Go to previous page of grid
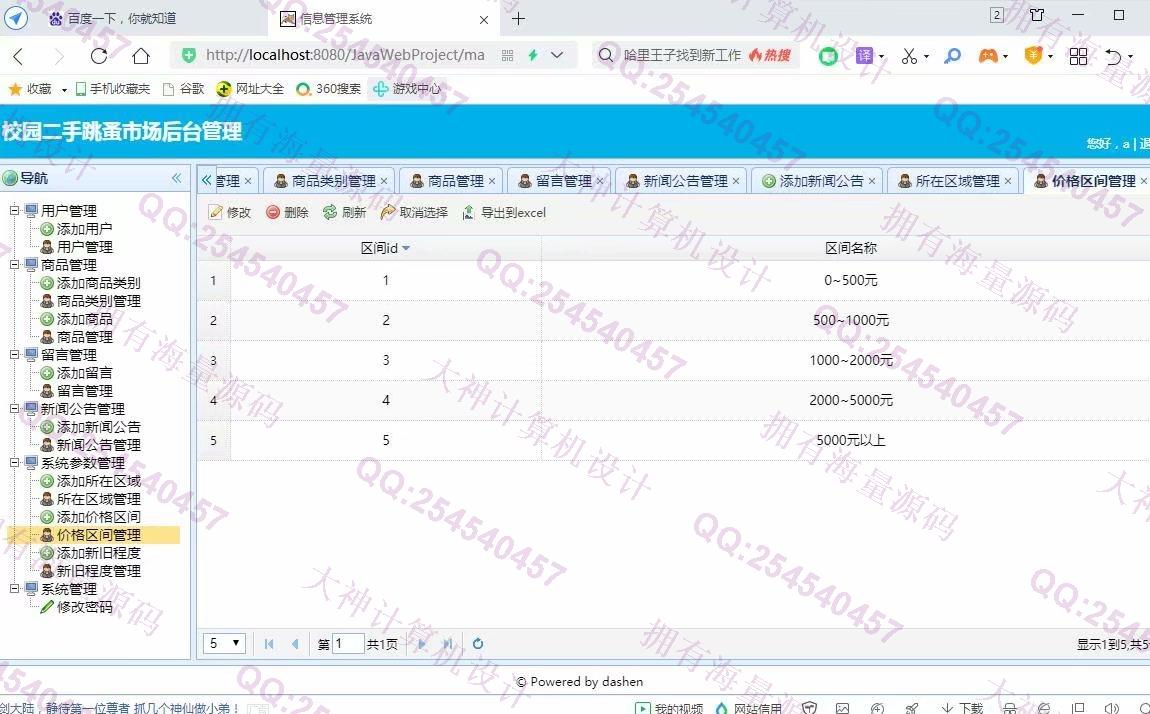The height and width of the screenshot is (714, 1150). click(295, 644)
